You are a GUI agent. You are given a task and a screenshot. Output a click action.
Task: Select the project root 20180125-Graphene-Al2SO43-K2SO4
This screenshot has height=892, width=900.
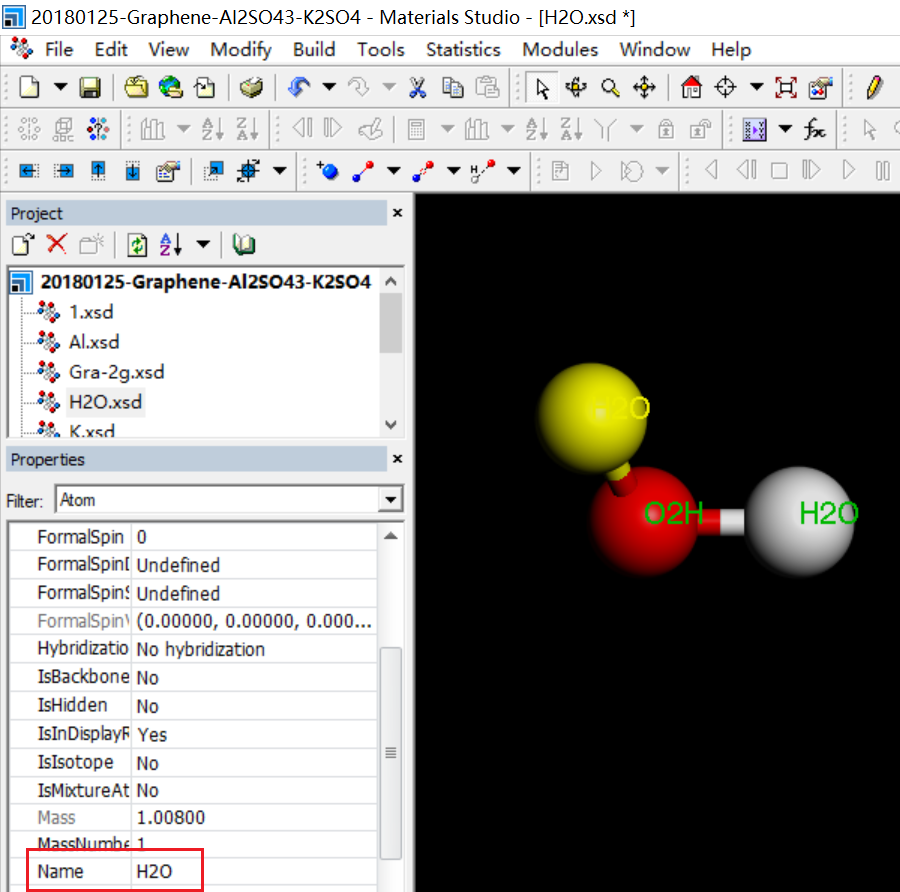point(205,282)
